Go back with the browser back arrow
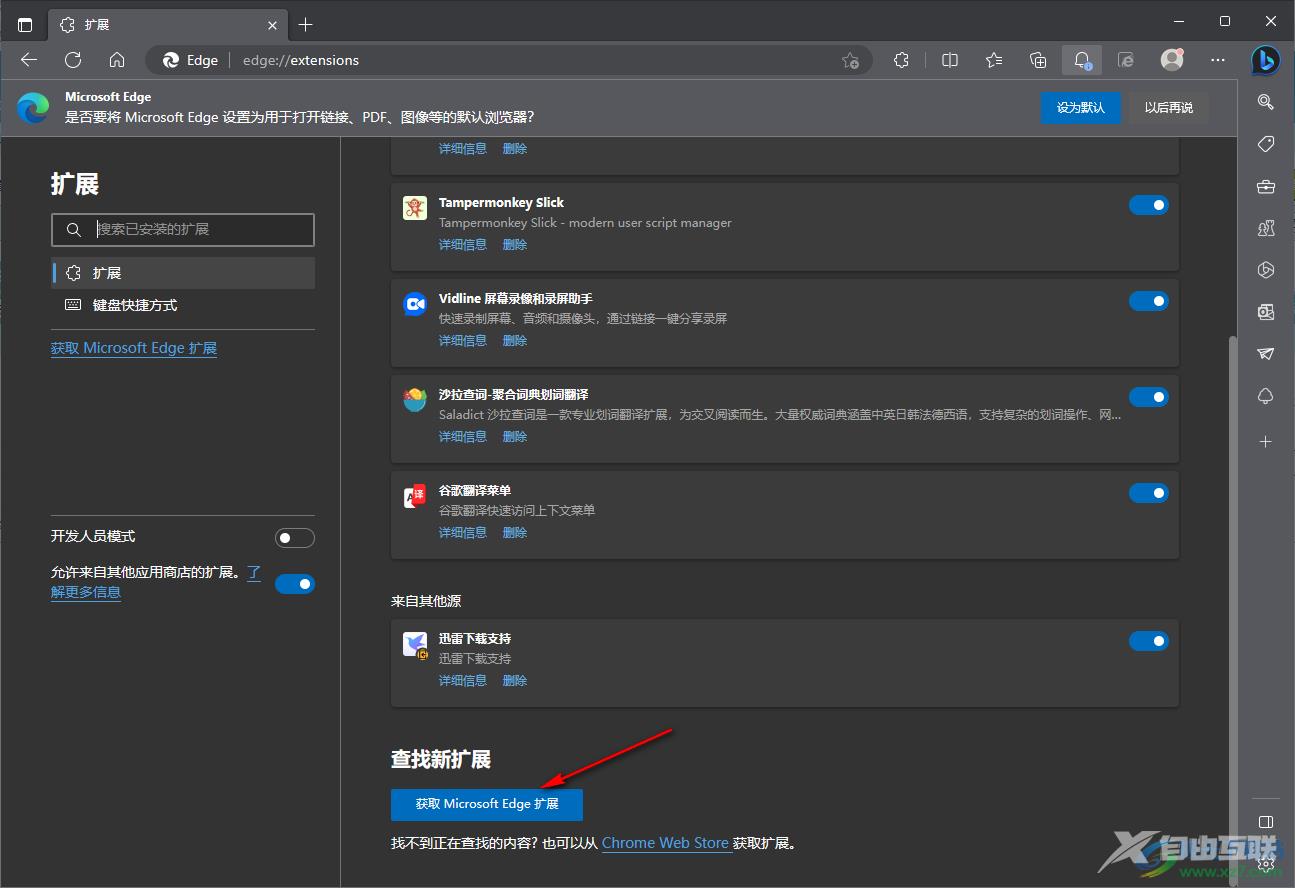The image size is (1295, 888). click(29, 60)
